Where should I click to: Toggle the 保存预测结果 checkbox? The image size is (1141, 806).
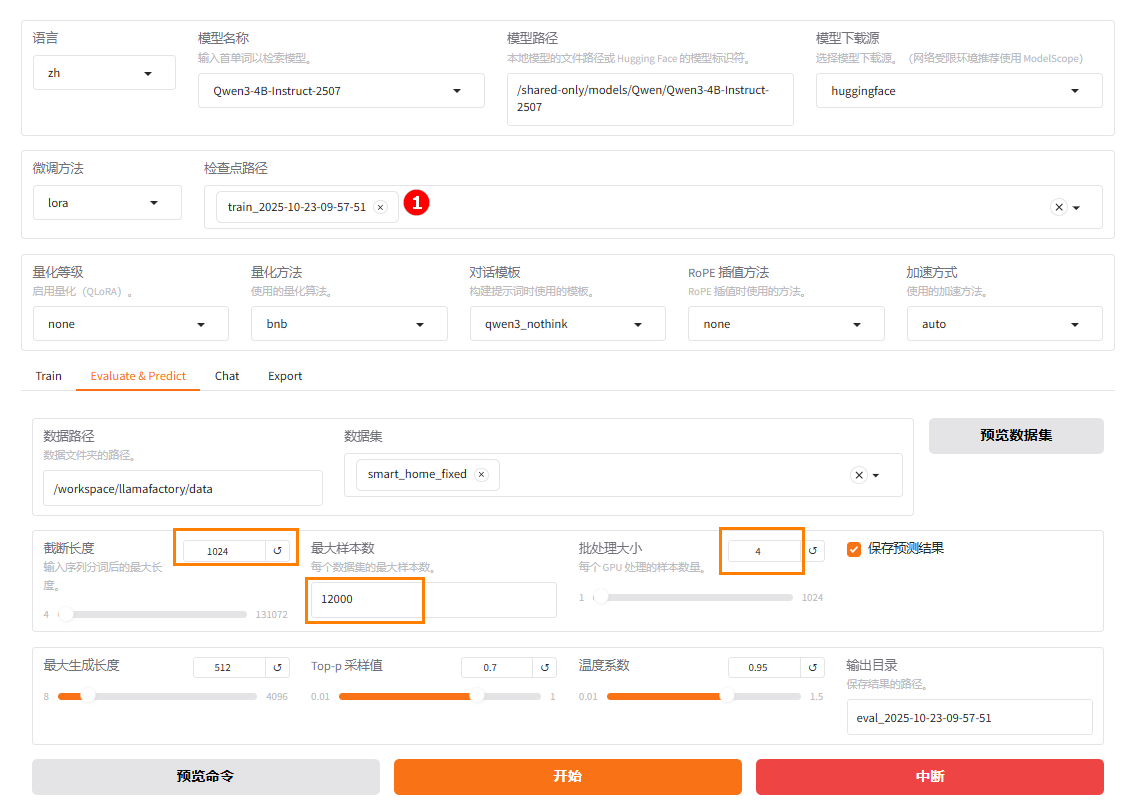[854, 548]
